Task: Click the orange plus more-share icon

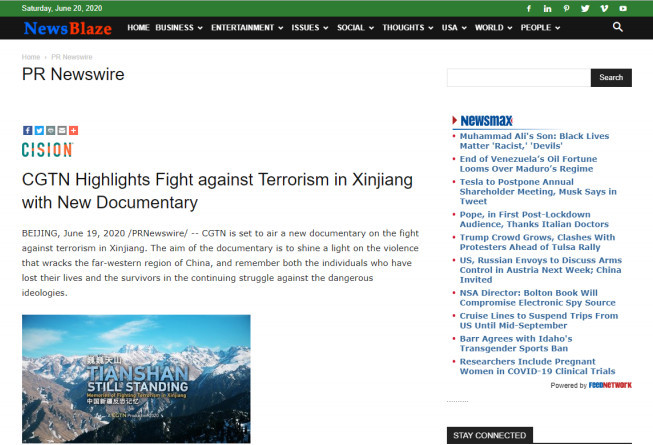Action: tap(73, 130)
